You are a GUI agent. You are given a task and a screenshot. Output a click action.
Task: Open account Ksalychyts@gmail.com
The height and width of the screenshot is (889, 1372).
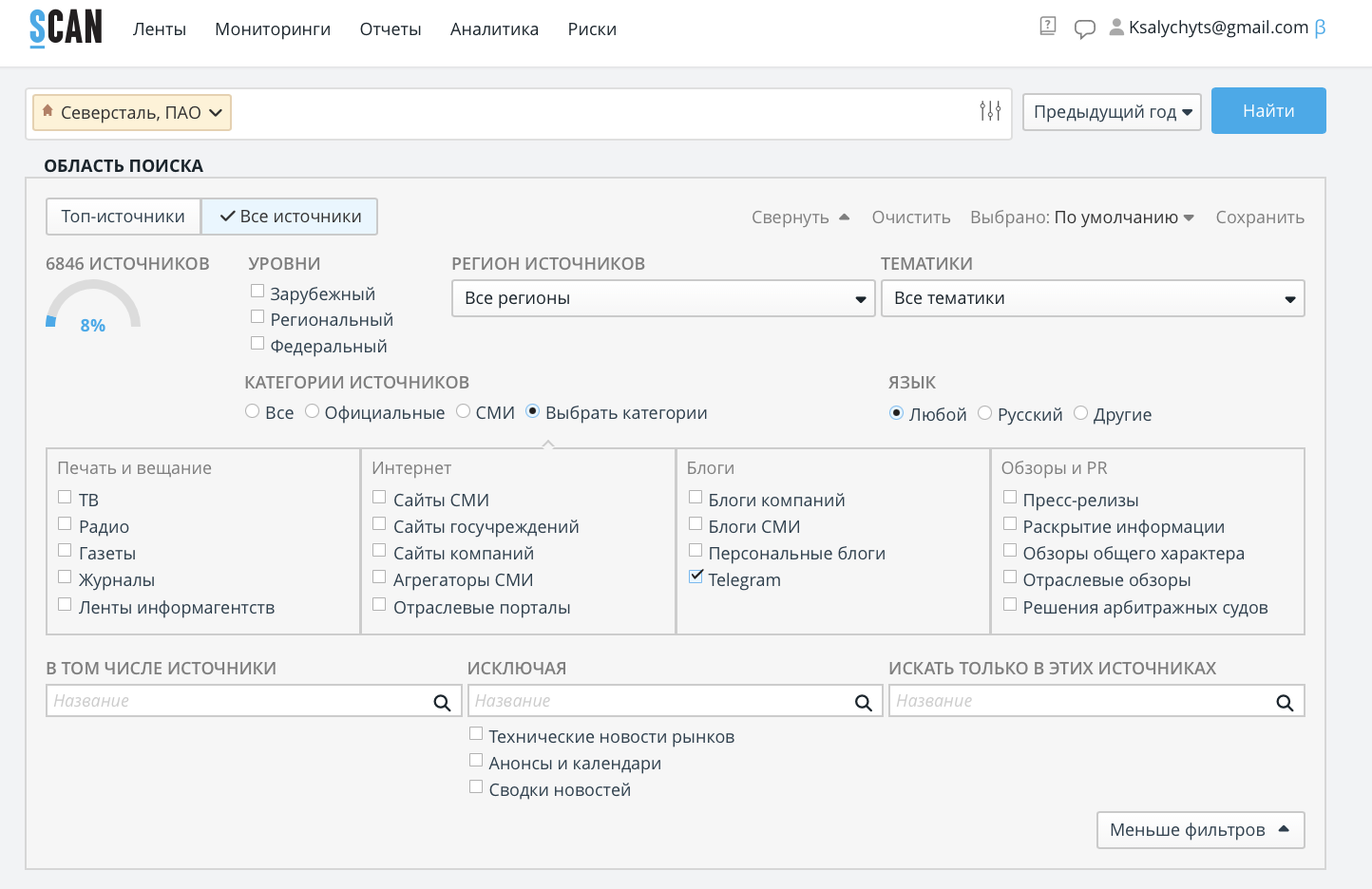pos(1218,28)
